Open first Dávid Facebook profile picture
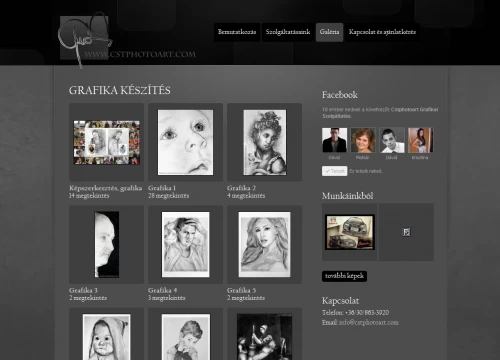The image size is (500, 360). 334,140
